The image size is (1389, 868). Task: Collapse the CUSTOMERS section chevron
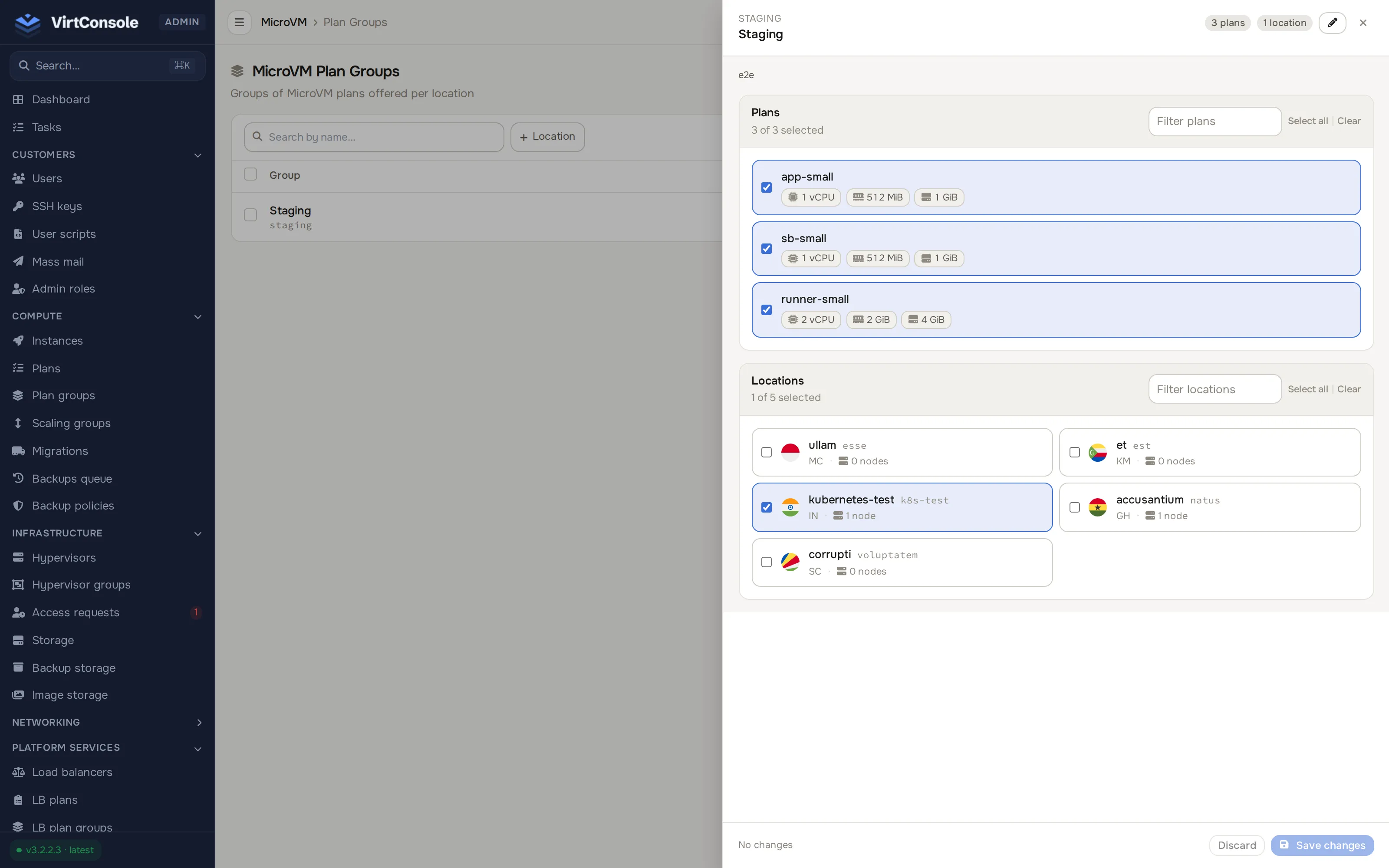coord(197,155)
